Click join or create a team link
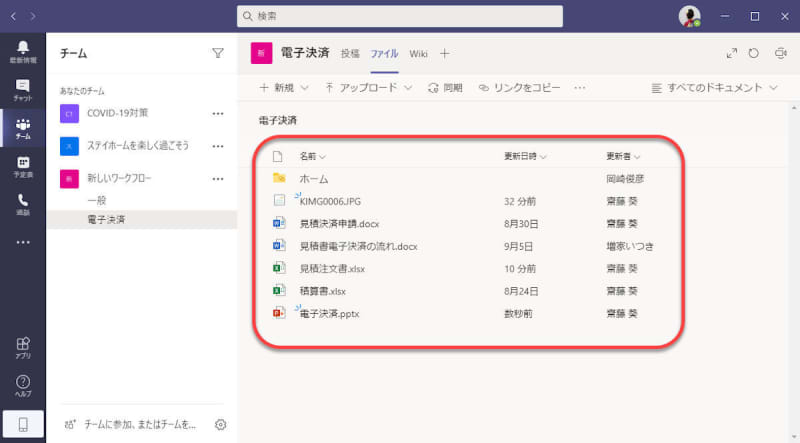This screenshot has width=800, height=443. (131, 424)
